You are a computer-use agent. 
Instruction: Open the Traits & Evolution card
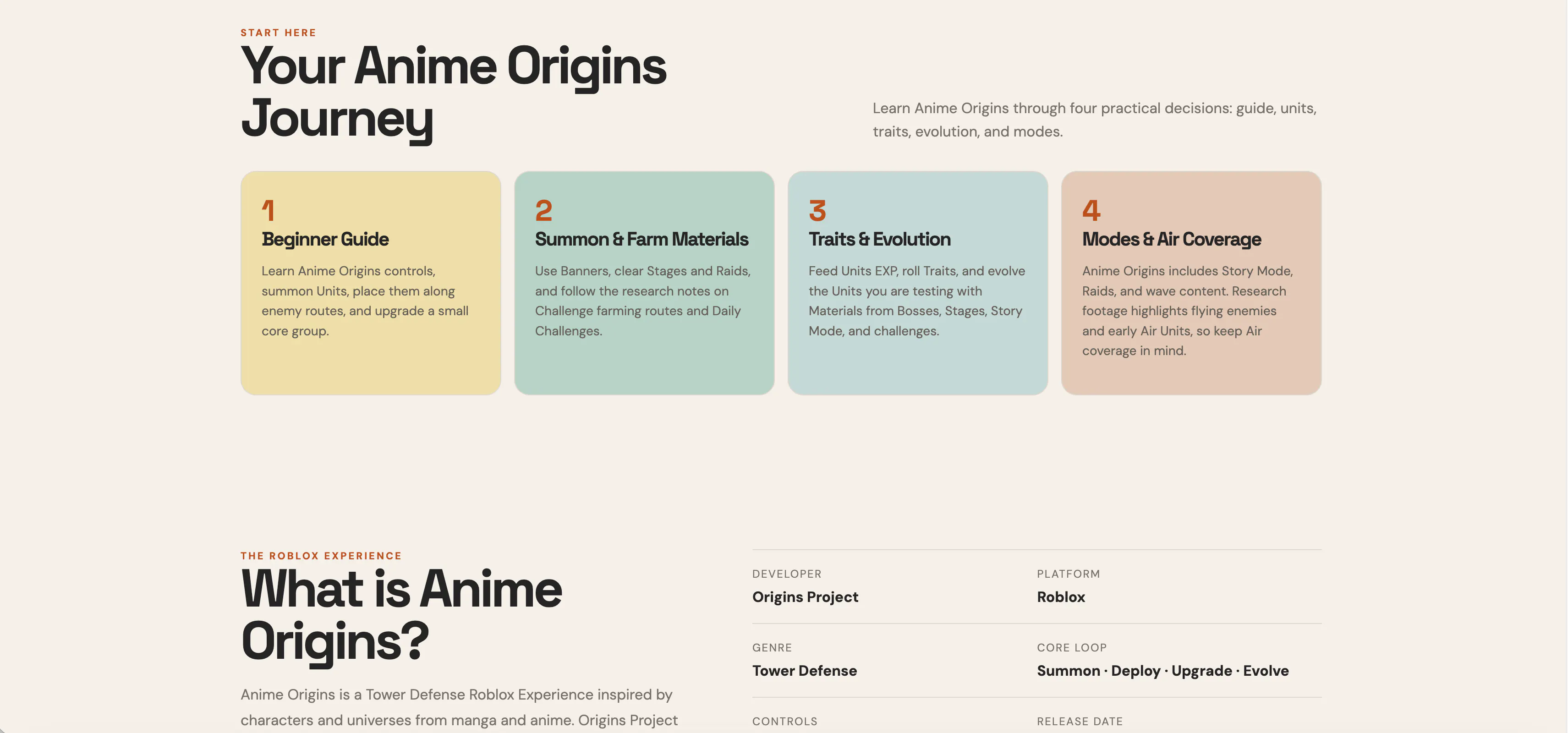coord(918,283)
